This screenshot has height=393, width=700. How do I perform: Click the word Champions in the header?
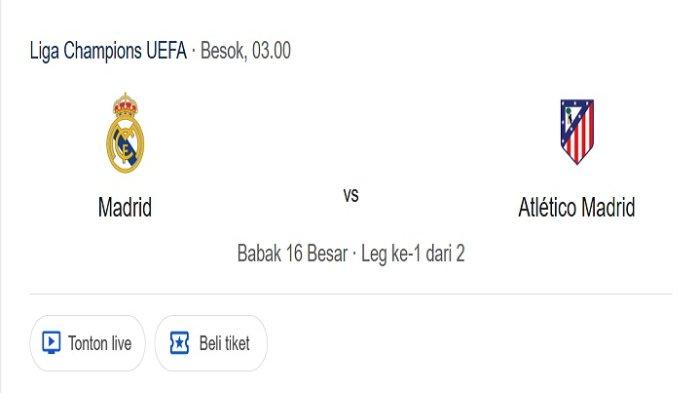(103, 51)
